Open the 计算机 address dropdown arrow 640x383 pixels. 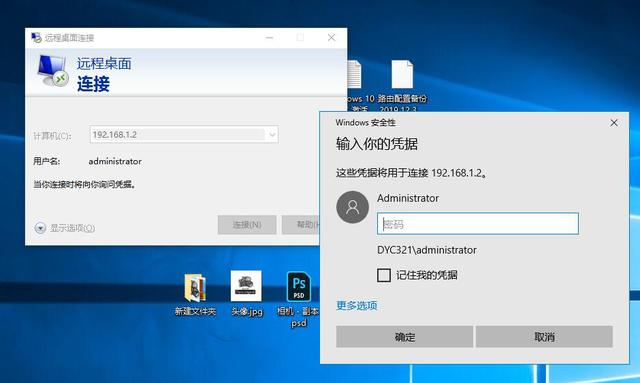[272, 135]
